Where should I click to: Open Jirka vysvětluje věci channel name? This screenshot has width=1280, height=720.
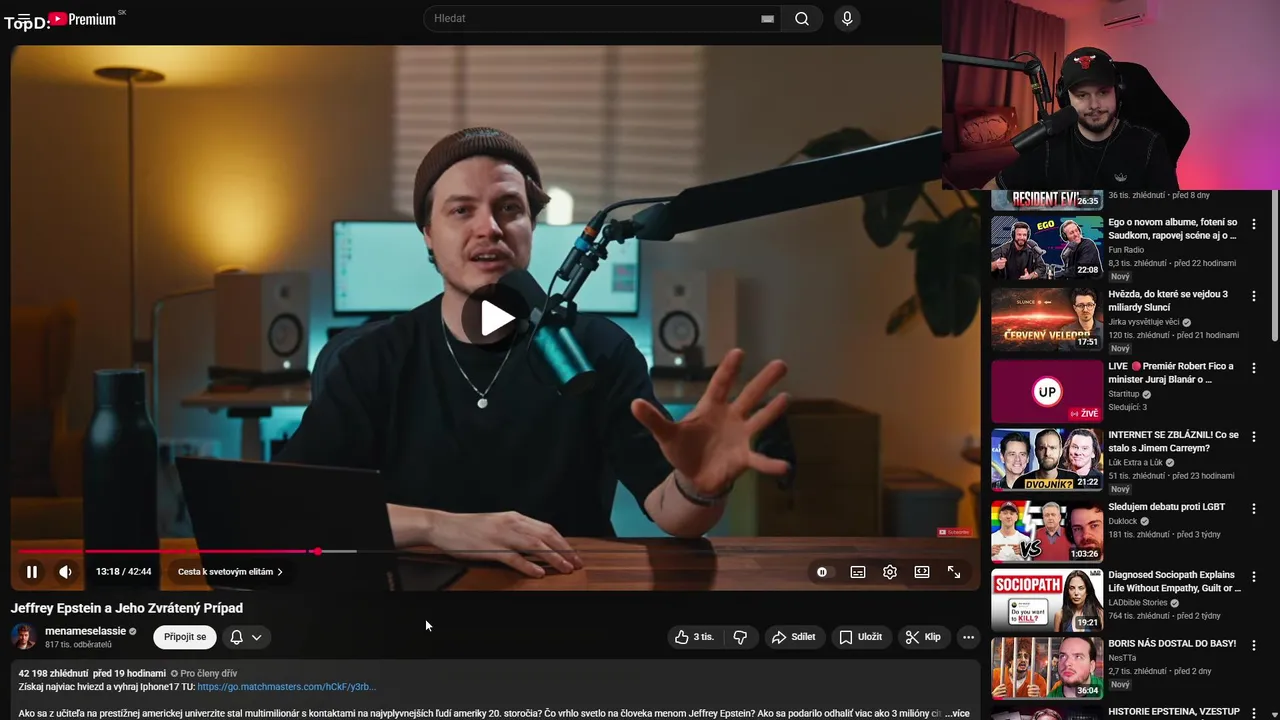click(x=1143, y=322)
